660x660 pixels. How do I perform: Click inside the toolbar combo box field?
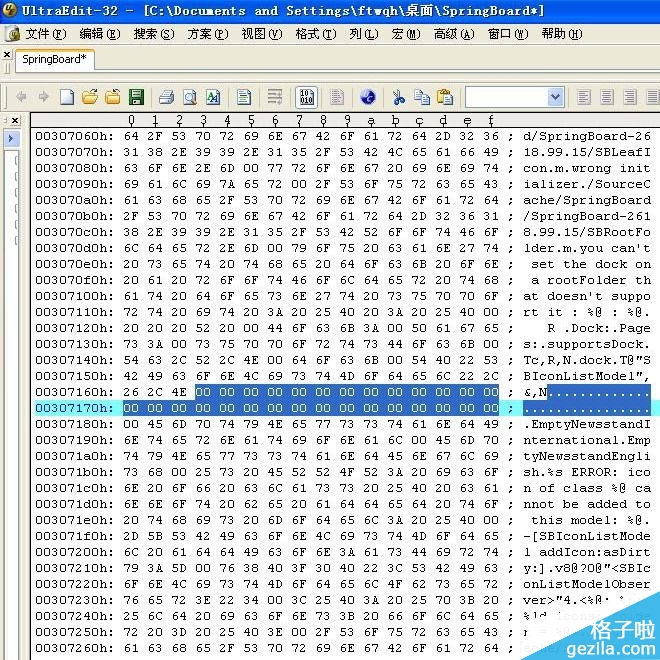pyautogui.click(x=507, y=97)
